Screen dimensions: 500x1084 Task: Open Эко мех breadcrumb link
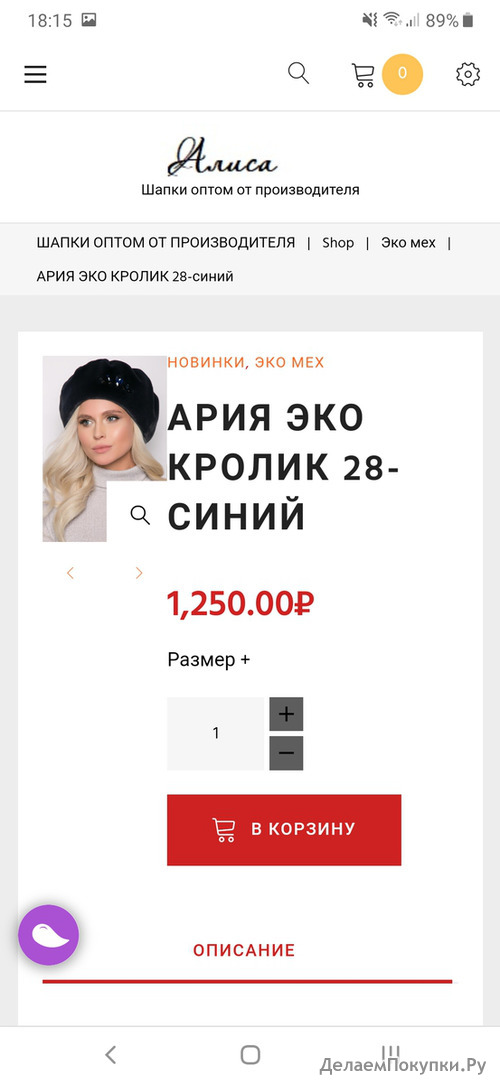tap(409, 243)
